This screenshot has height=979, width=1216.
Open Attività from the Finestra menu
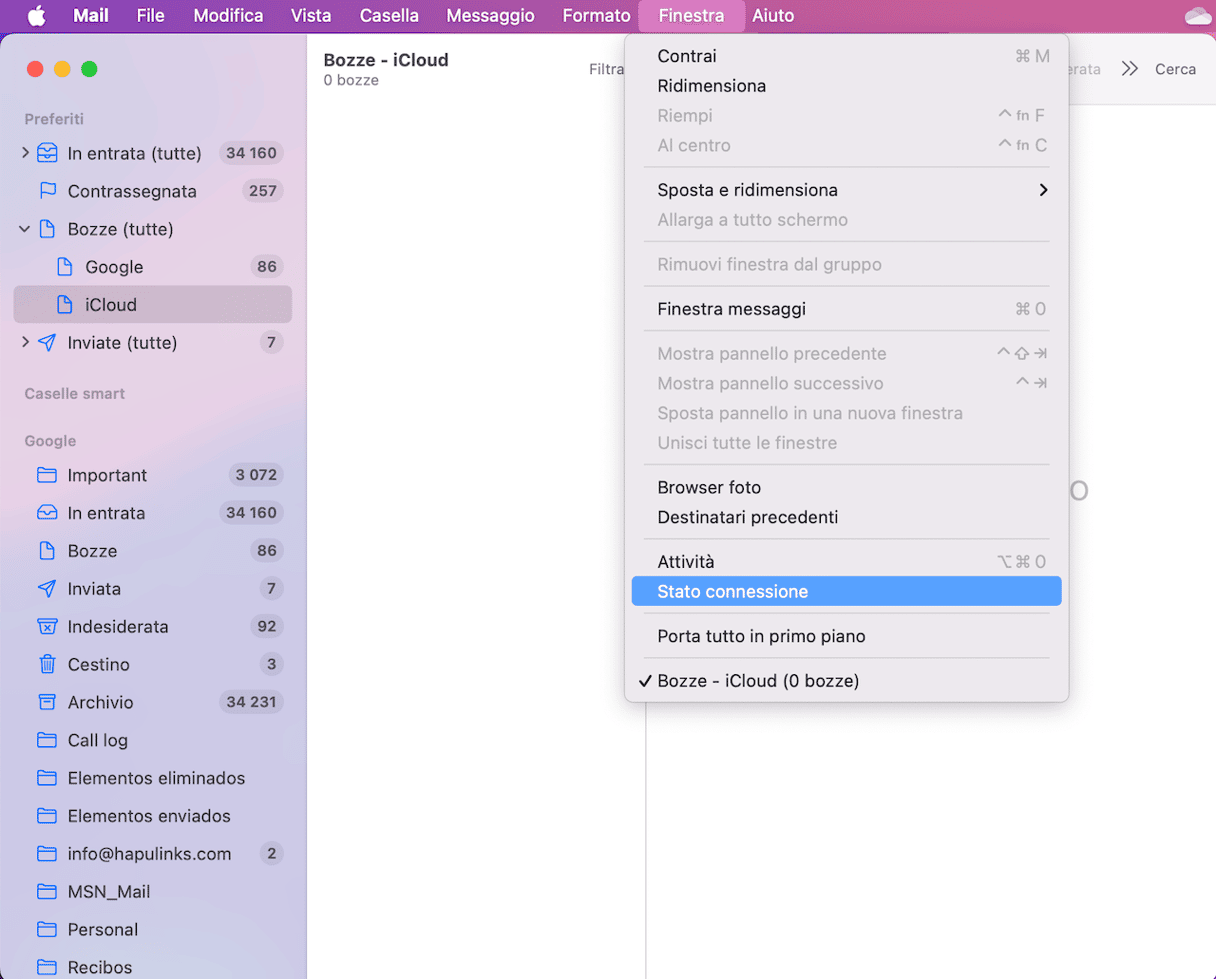(x=847, y=562)
